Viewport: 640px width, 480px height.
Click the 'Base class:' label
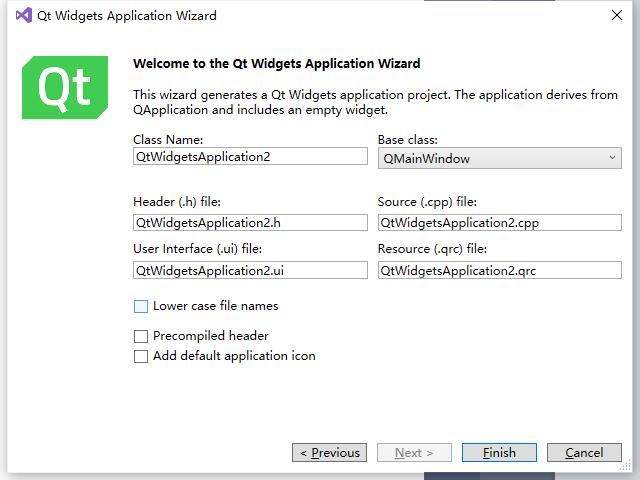[407, 140]
